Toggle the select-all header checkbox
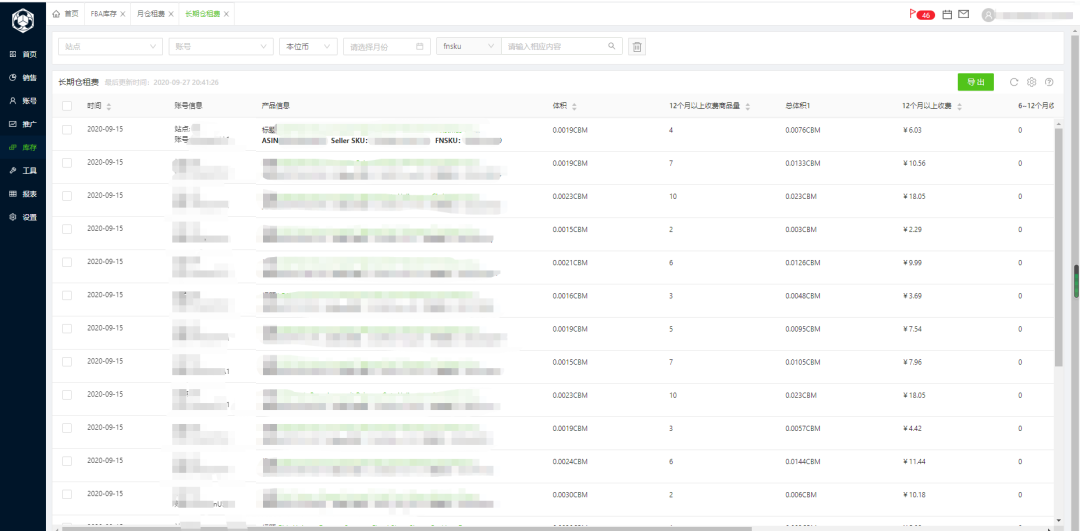The height and width of the screenshot is (531, 1080). 67,106
